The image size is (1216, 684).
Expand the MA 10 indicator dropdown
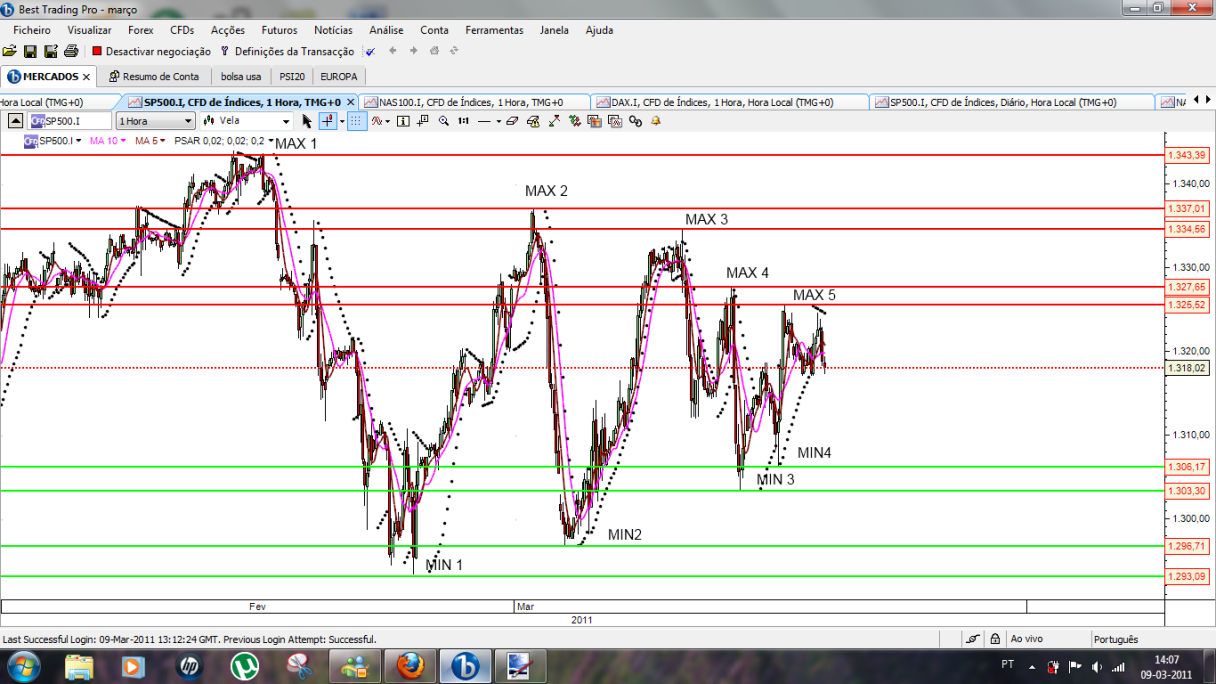[107, 141]
